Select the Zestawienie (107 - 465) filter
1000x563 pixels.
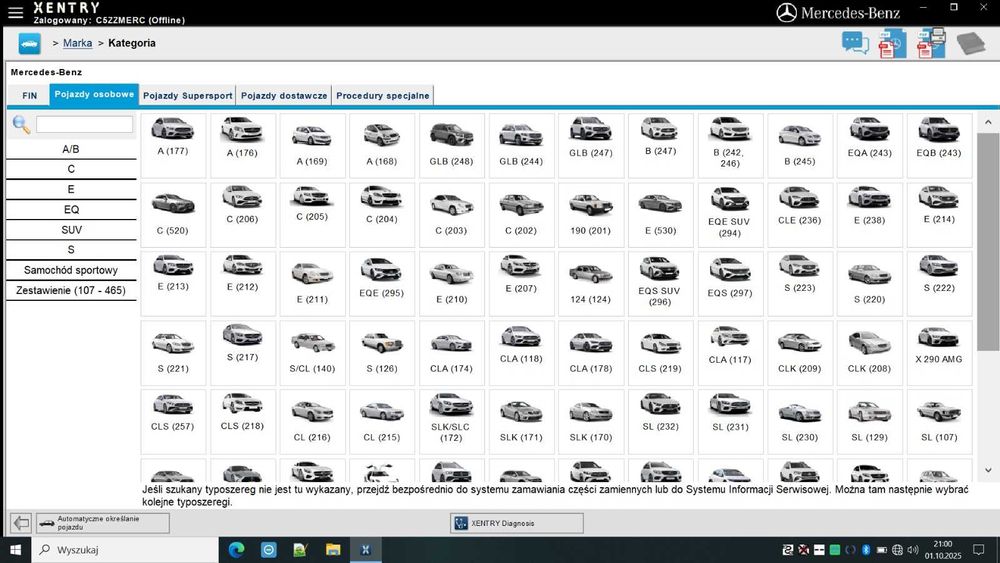coord(71,290)
